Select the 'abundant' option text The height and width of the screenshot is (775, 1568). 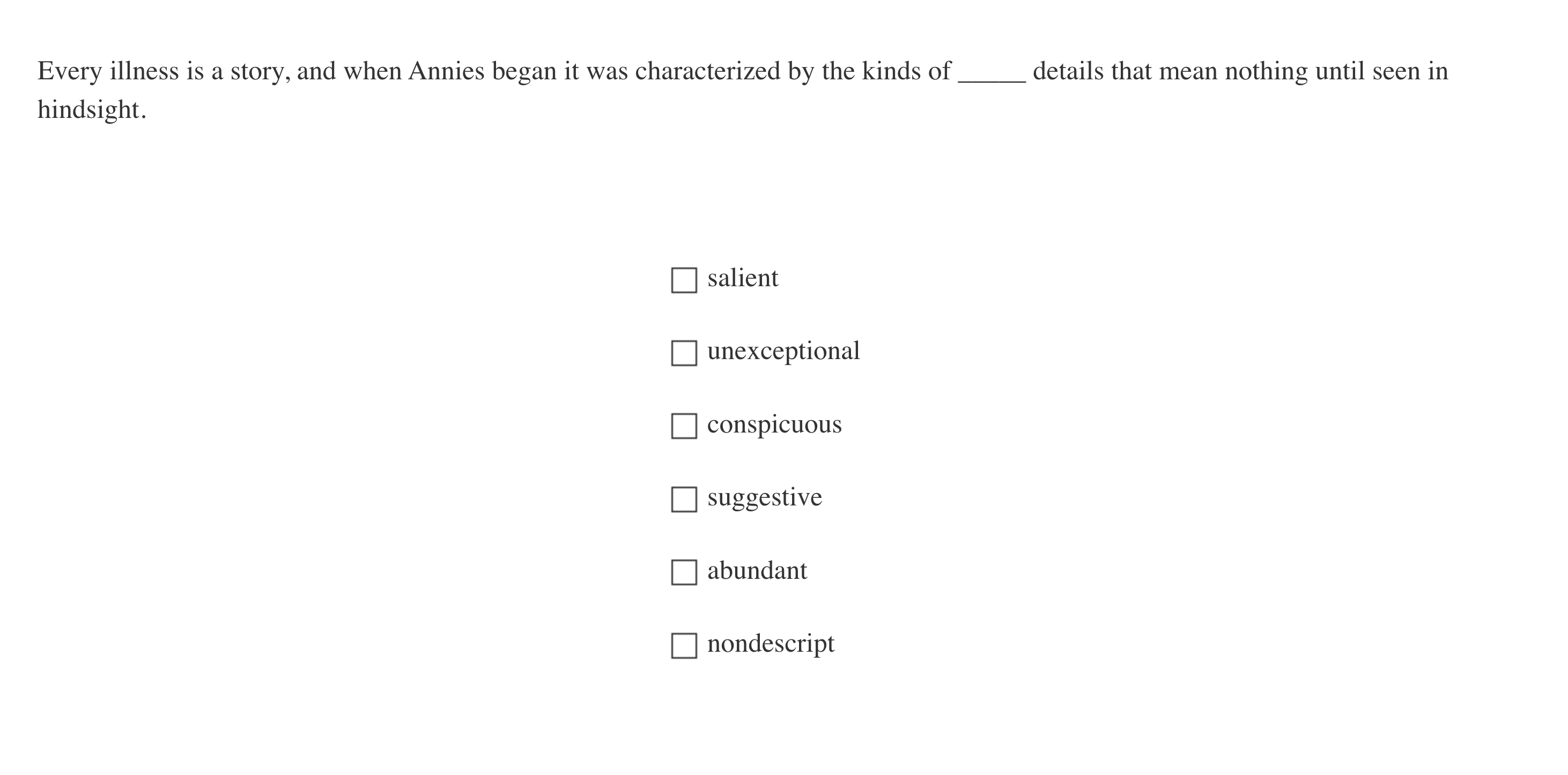coord(757,571)
